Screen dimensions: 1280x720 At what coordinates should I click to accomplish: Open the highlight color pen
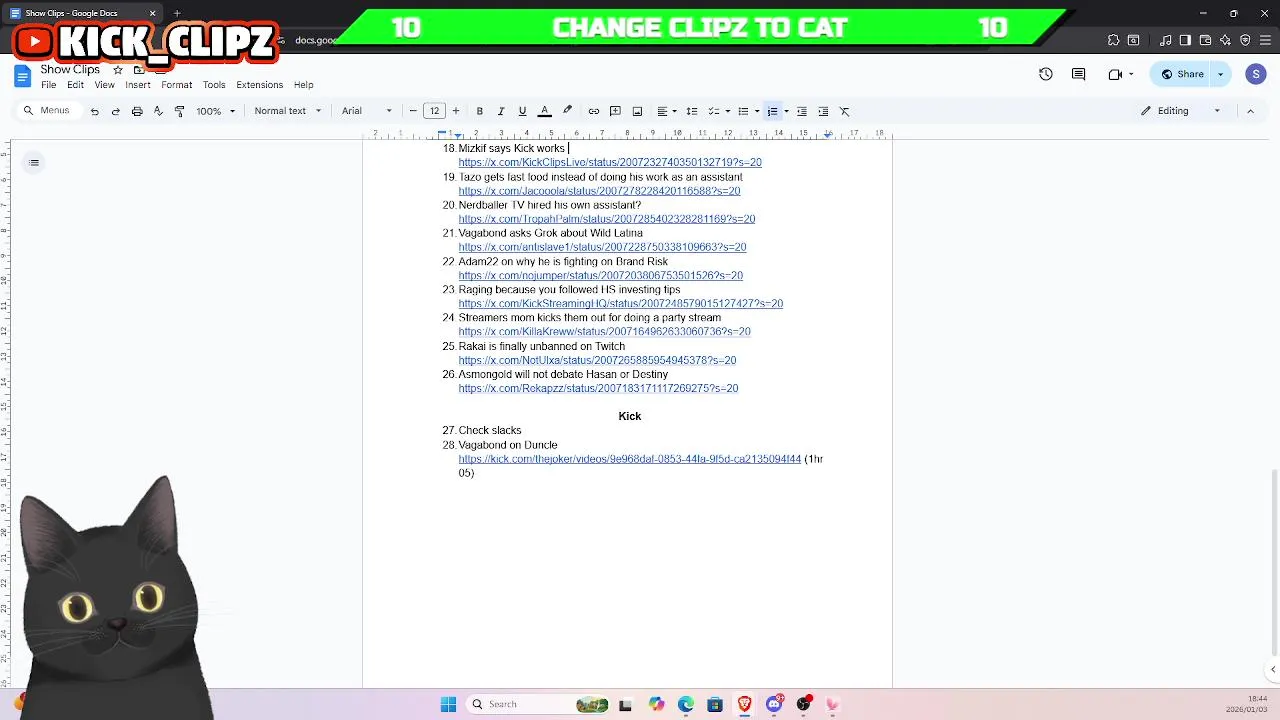[567, 111]
